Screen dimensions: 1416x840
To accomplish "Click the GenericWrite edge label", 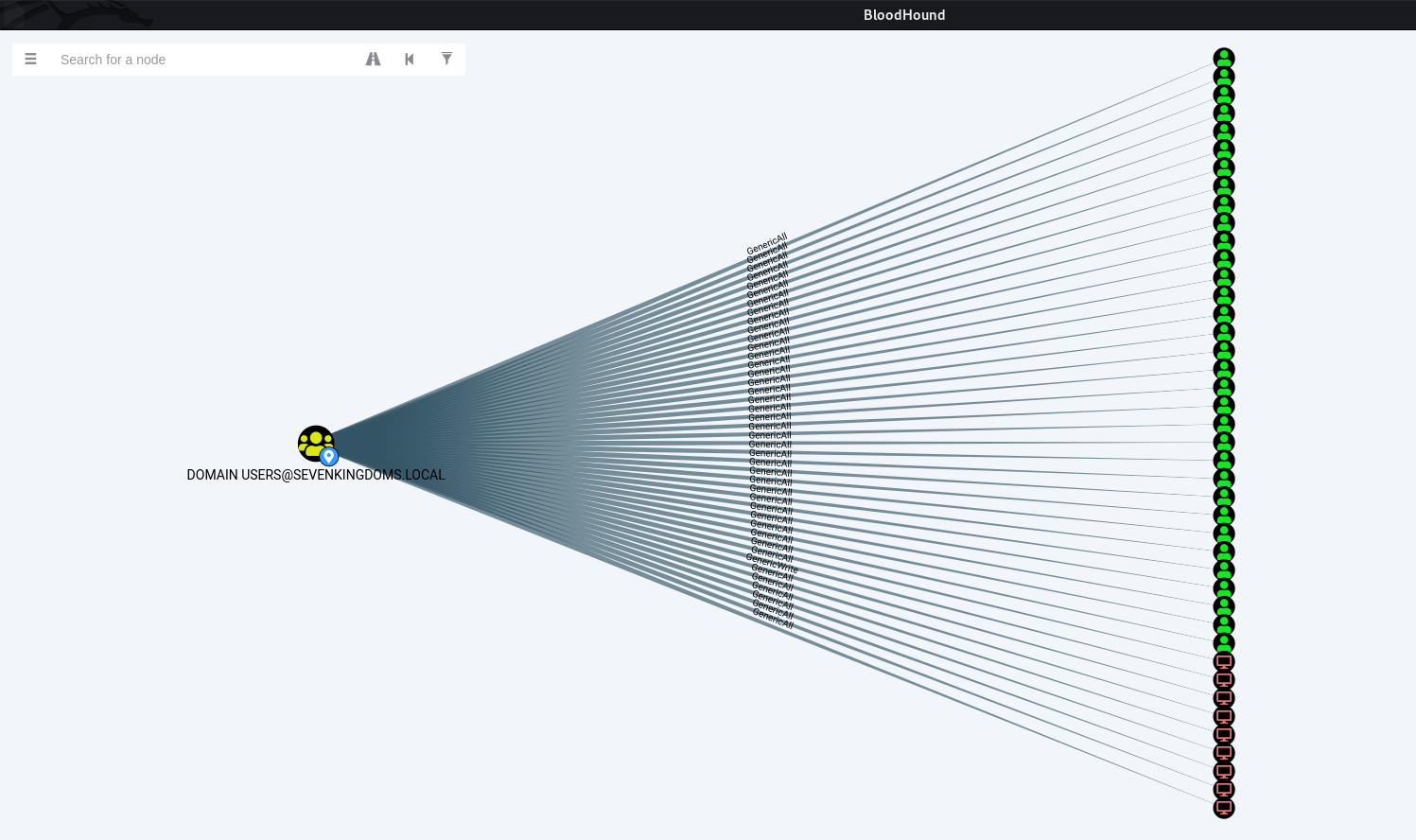I will [773, 564].
